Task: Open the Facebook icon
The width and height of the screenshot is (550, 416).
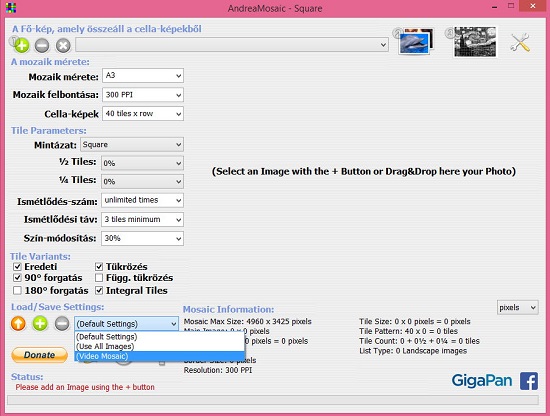Action: click(x=529, y=381)
